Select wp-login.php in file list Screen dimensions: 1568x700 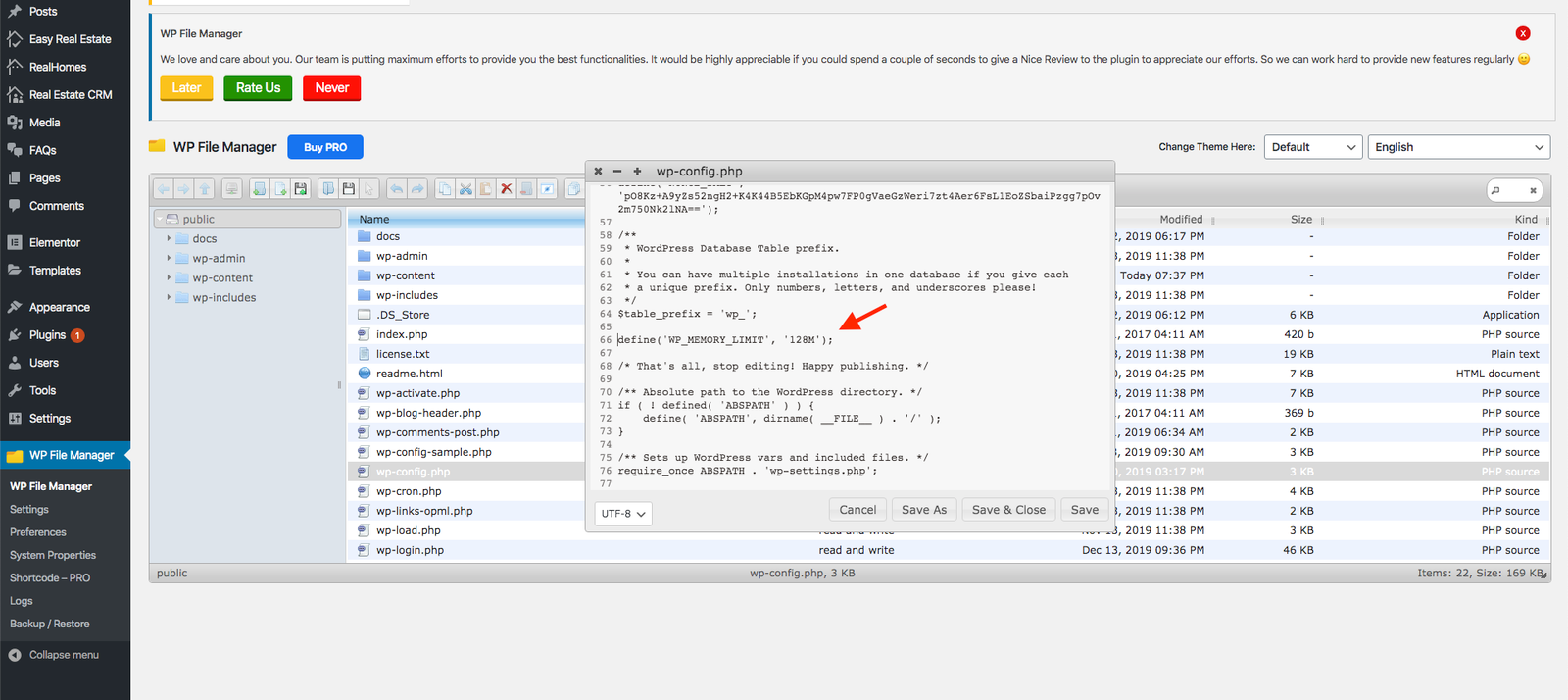pyautogui.click(x=410, y=550)
